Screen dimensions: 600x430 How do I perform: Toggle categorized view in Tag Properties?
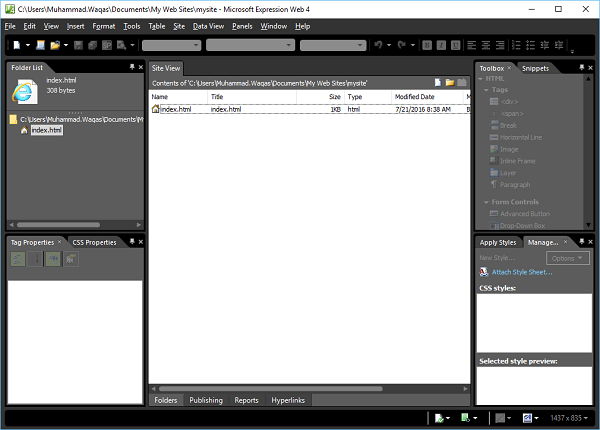[x=18, y=259]
